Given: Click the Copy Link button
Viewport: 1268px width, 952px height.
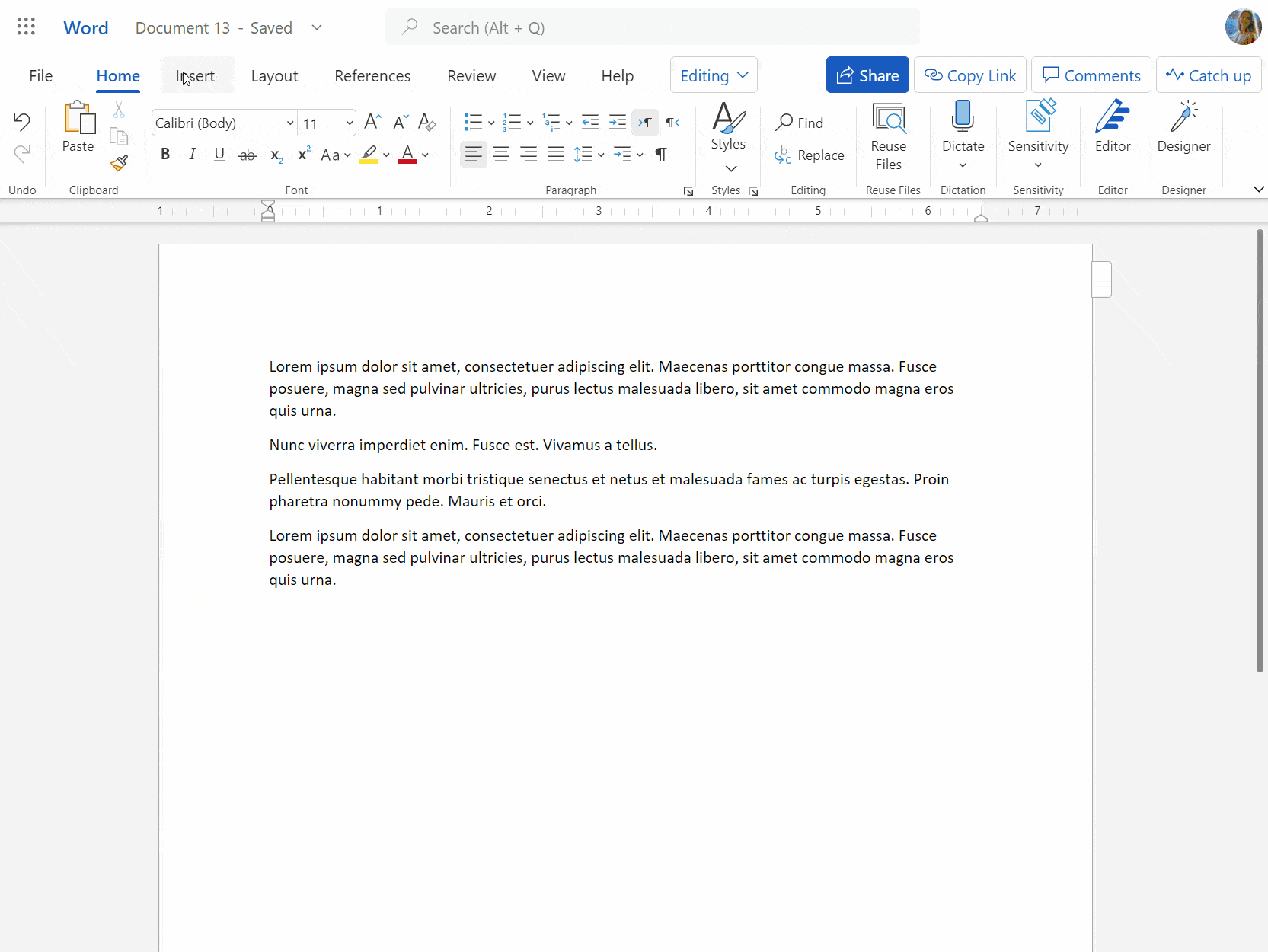Looking at the screenshot, I should [x=970, y=75].
